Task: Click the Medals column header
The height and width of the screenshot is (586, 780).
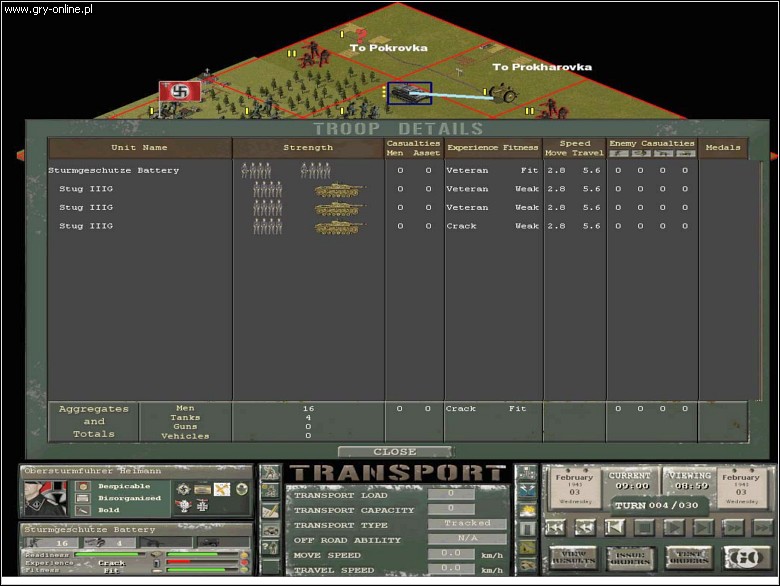Action: tap(722, 148)
